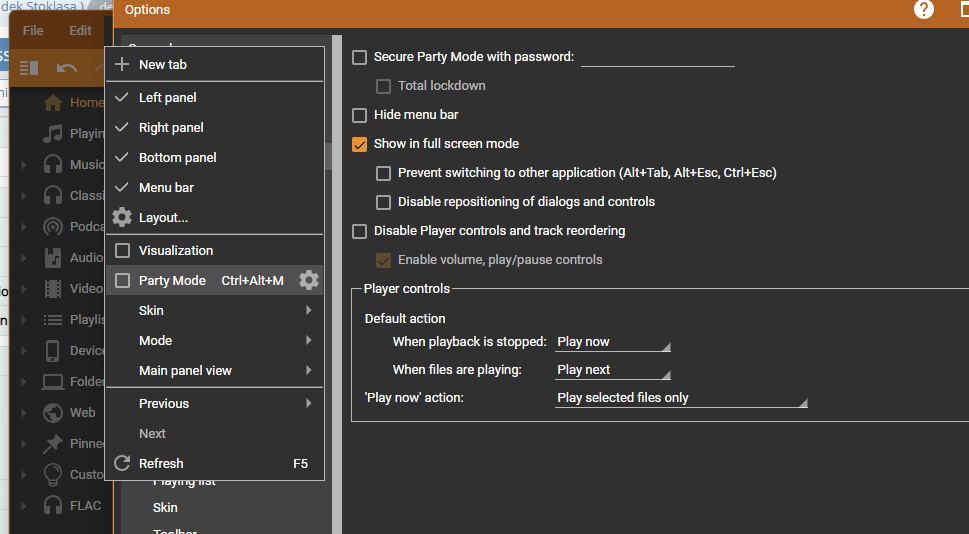Enable the Visualization checkbox in menu
Image resolution: width=969 pixels, height=534 pixels.
[x=123, y=251]
